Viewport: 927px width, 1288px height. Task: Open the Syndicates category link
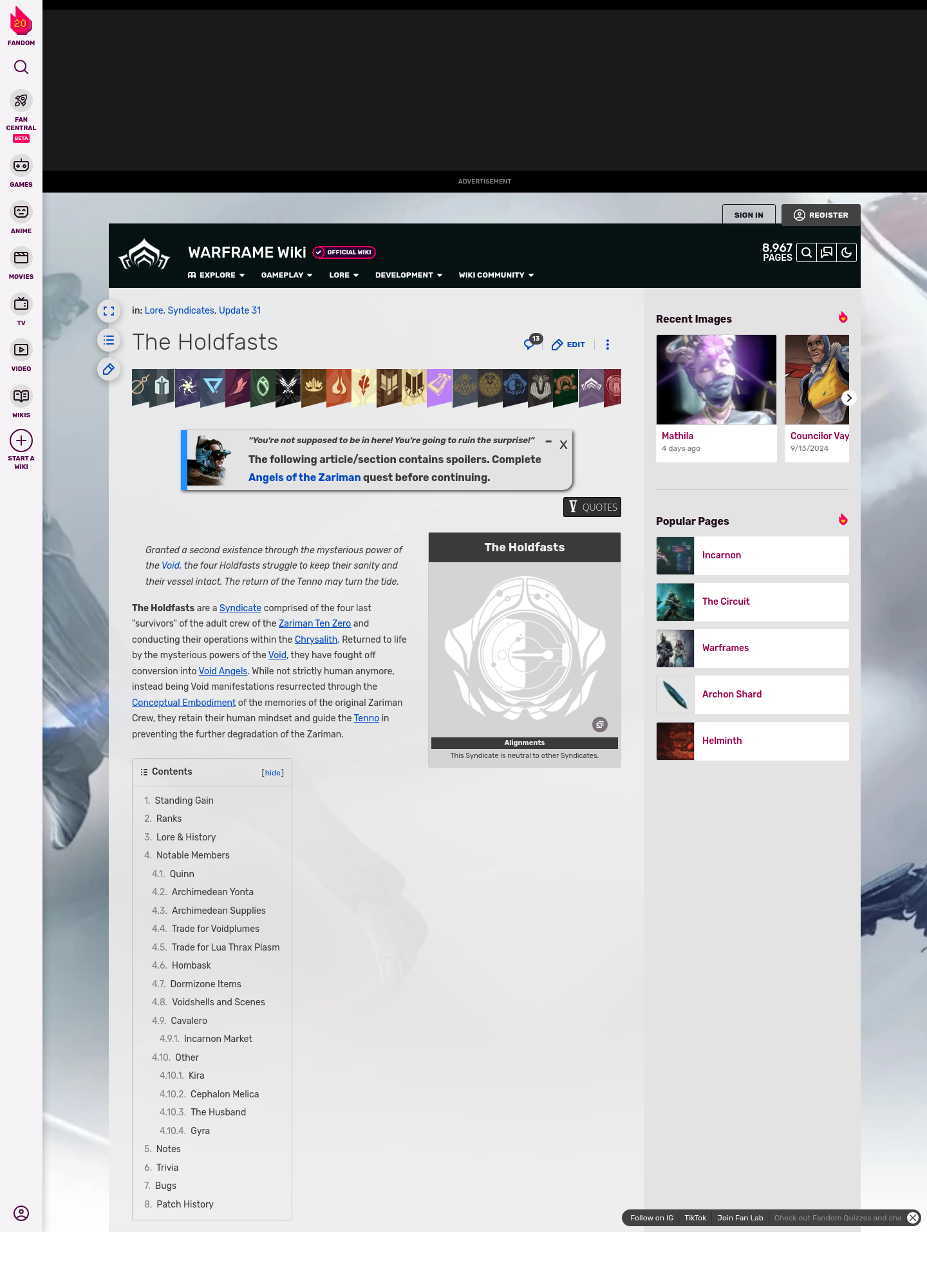click(191, 310)
